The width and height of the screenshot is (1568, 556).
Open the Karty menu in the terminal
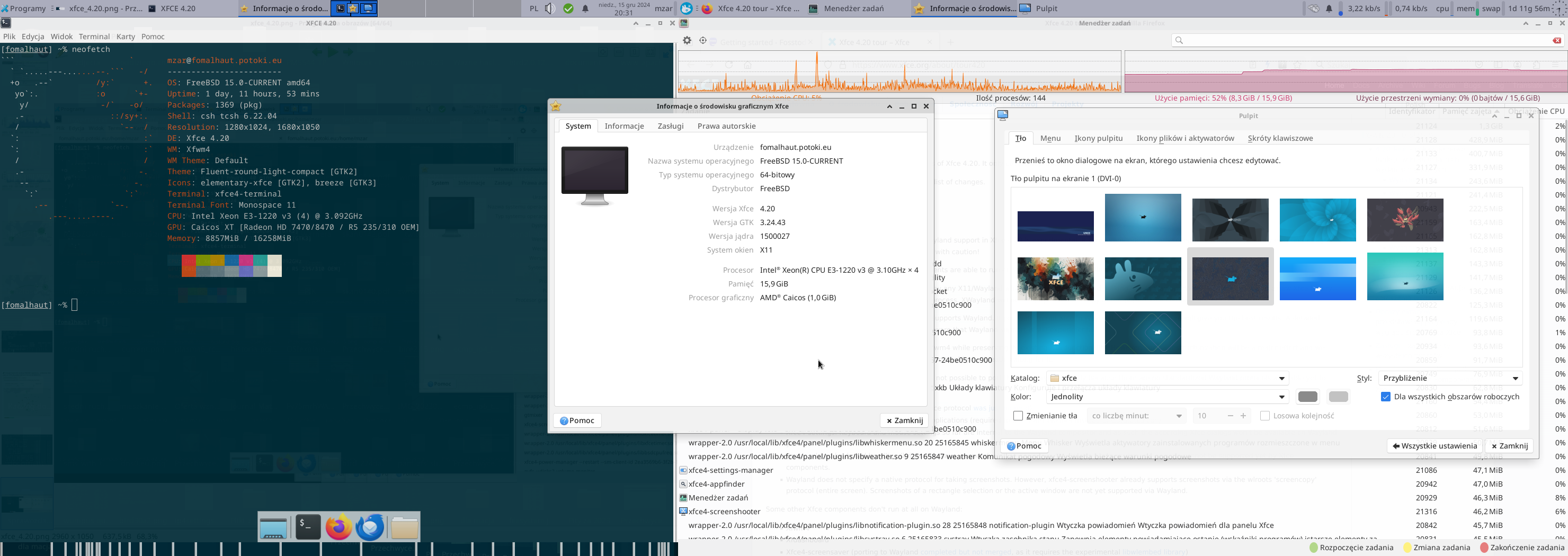(126, 37)
